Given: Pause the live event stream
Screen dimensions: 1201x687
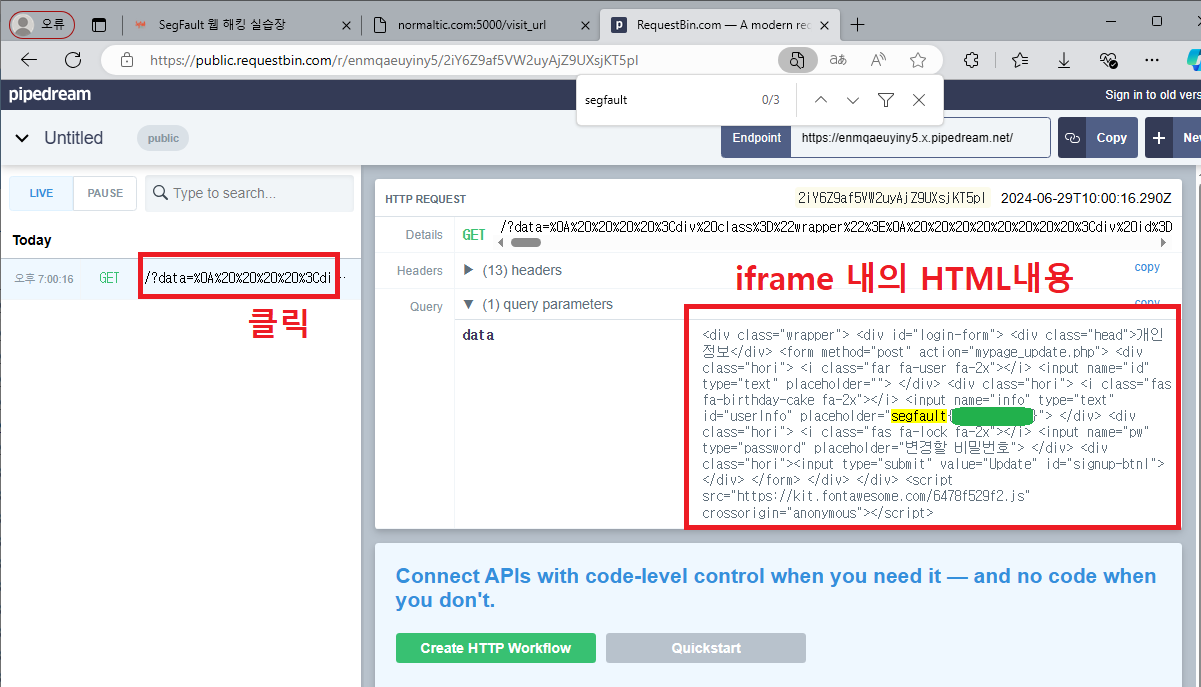Looking at the screenshot, I should click(x=104, y=192).
